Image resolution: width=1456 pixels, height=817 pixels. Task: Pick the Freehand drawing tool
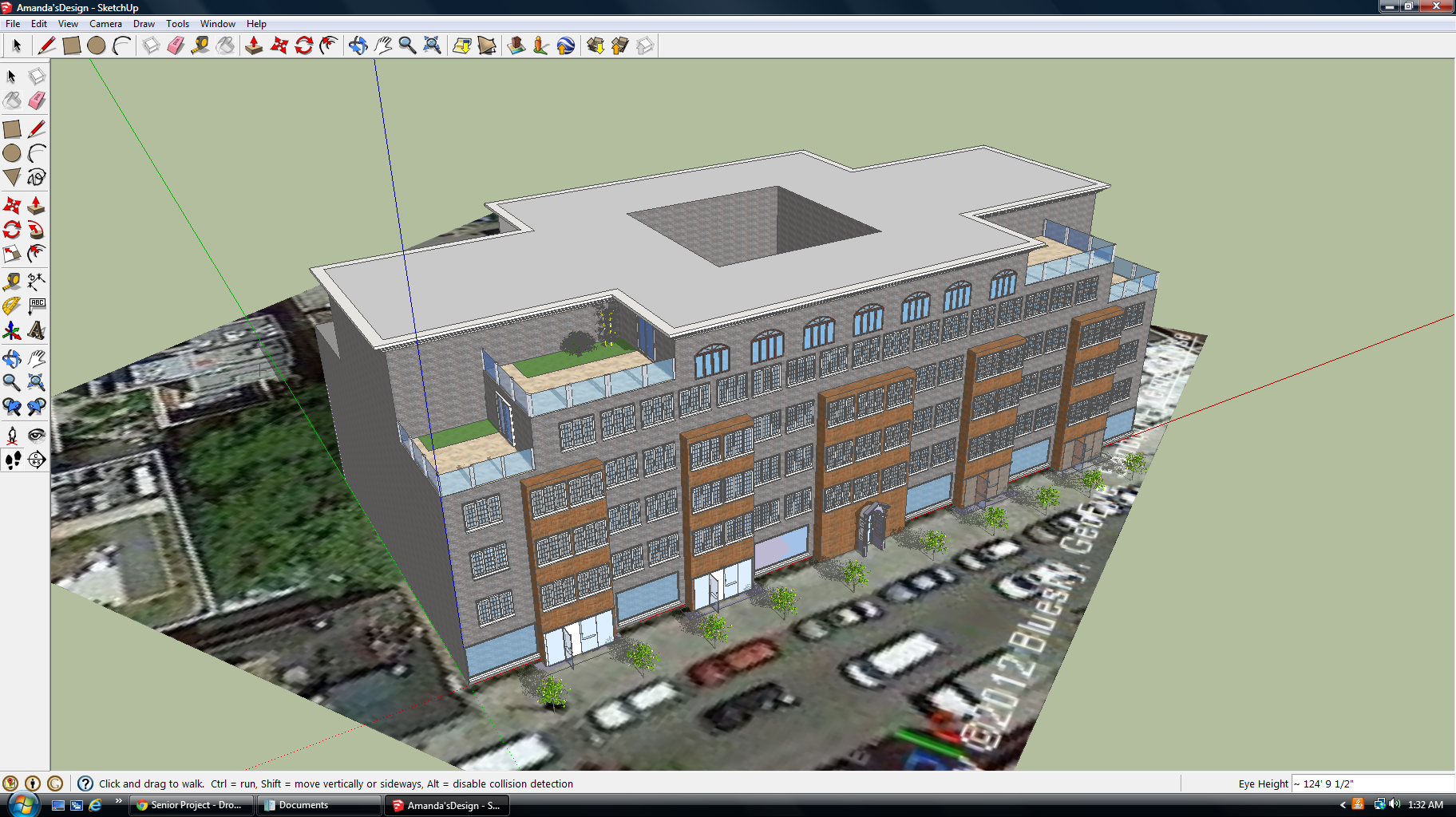click(x=36, y=177)
